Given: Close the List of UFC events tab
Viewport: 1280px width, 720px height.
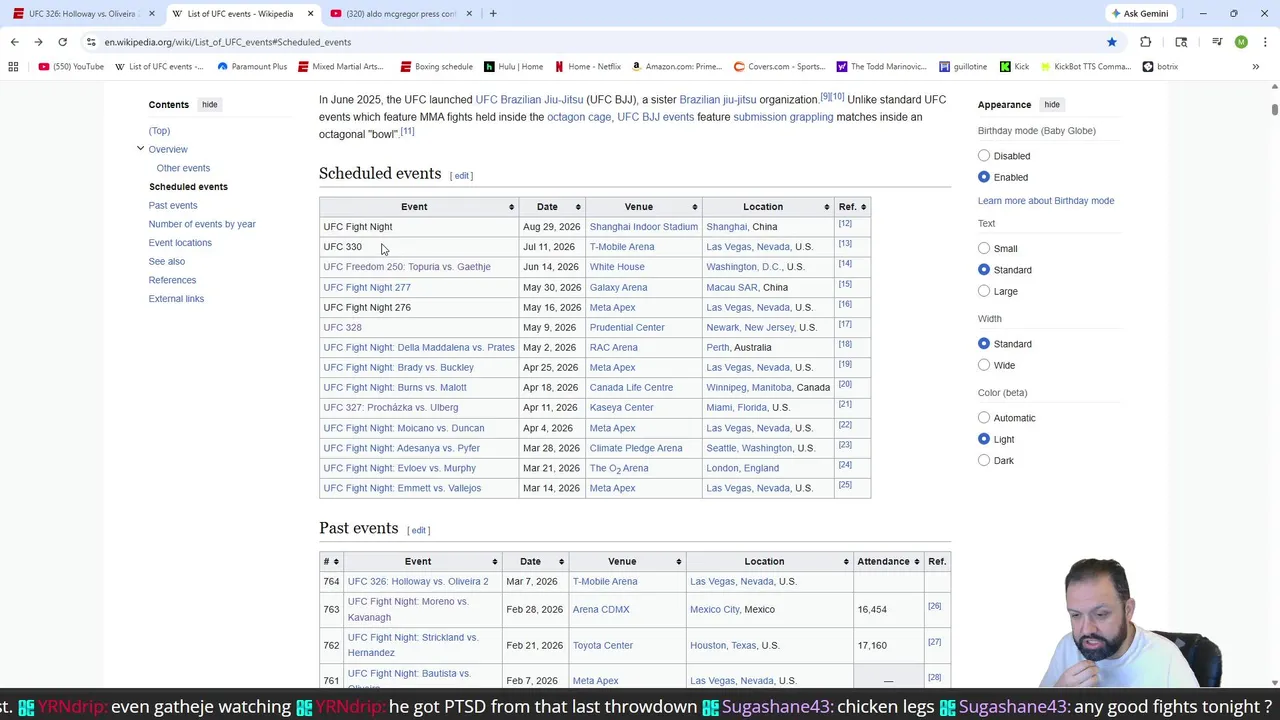Looking at the screenshot, I should pos(310,14).
